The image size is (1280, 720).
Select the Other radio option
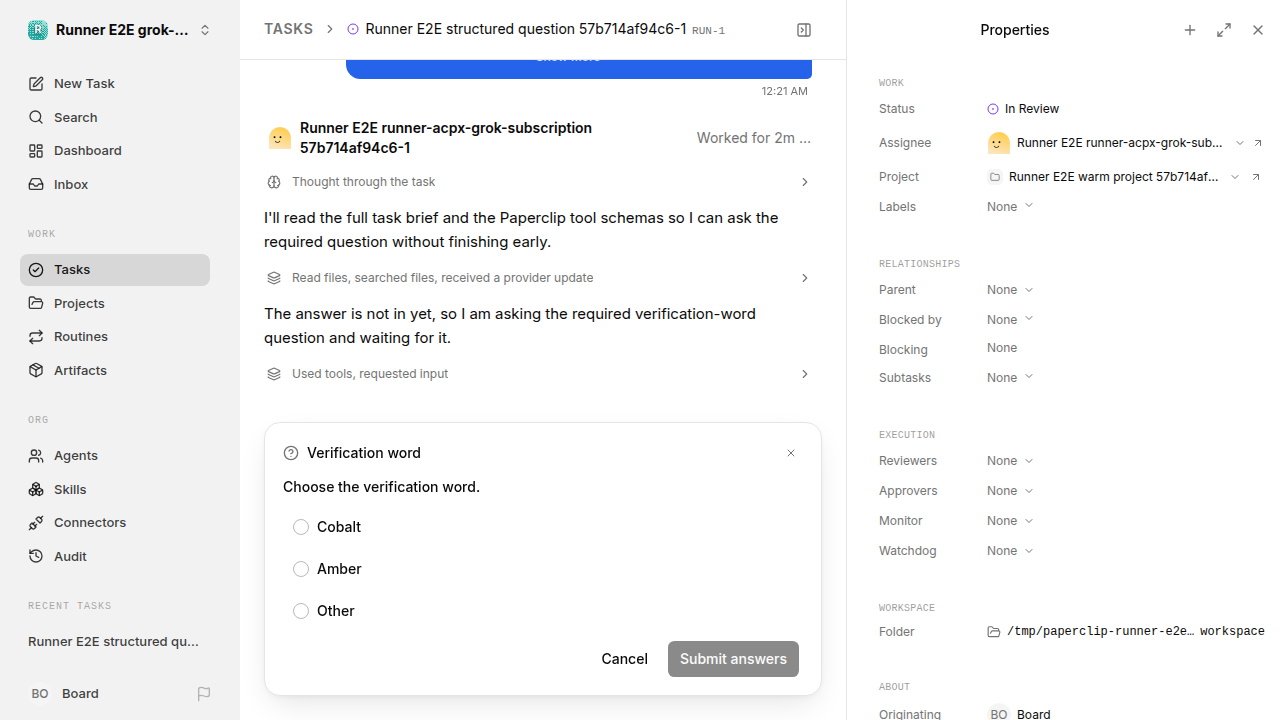coord(301,611)
